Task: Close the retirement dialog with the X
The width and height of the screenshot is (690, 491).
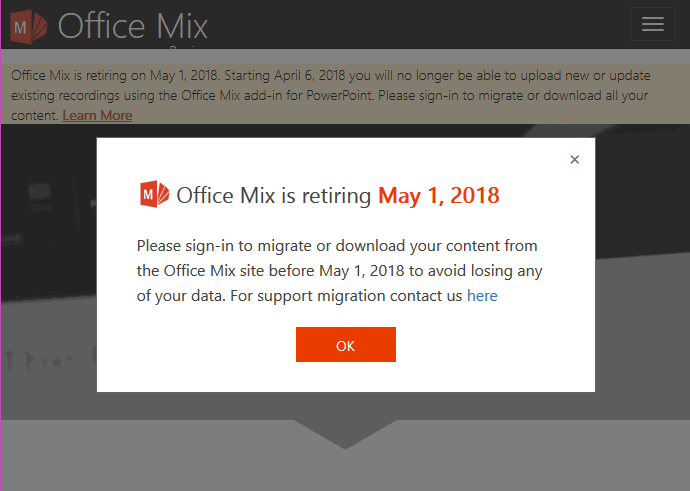Action: click(574, 159)
